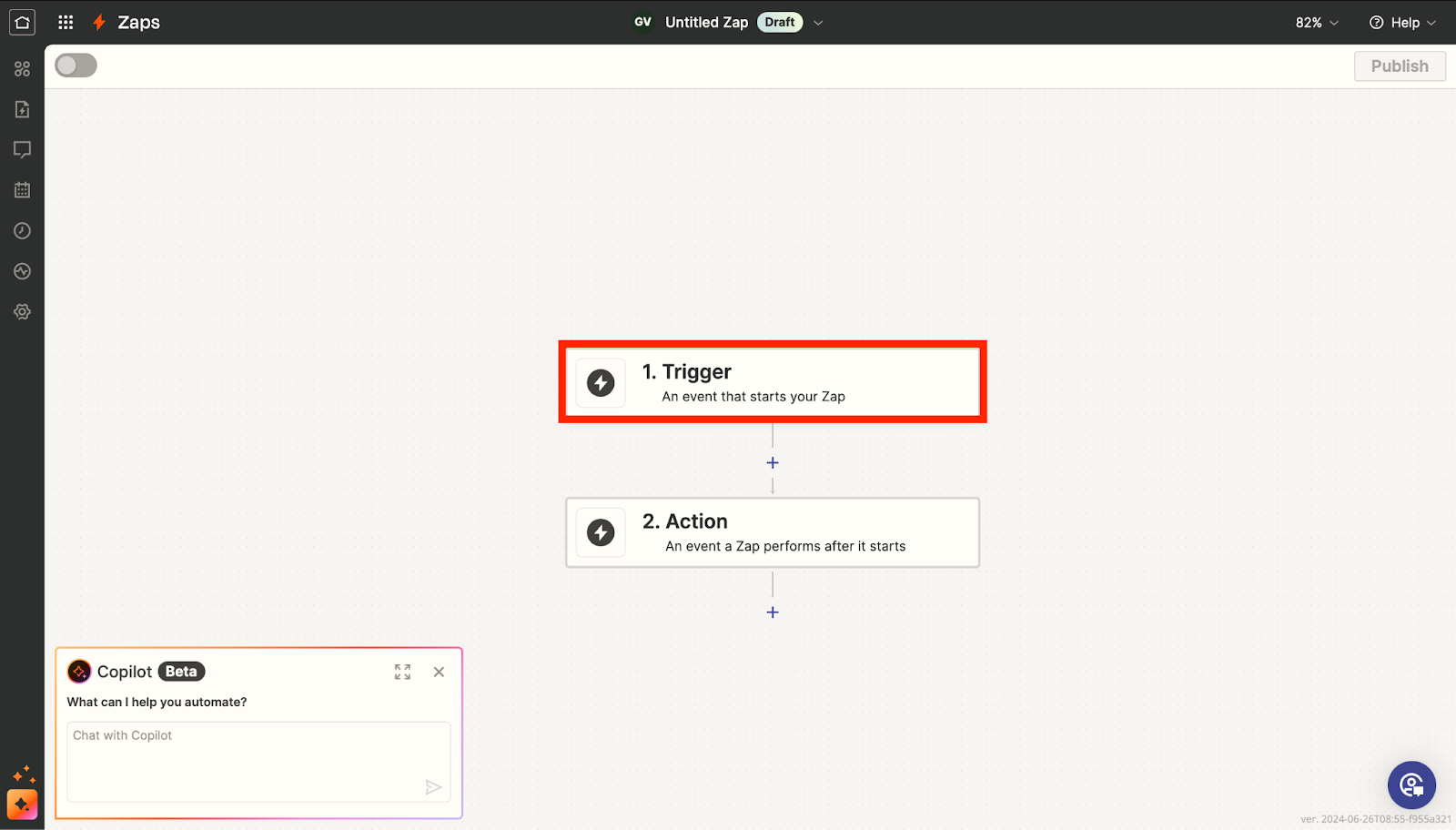
Task: Click the Zaps label in header
Action: pos(138,22)
